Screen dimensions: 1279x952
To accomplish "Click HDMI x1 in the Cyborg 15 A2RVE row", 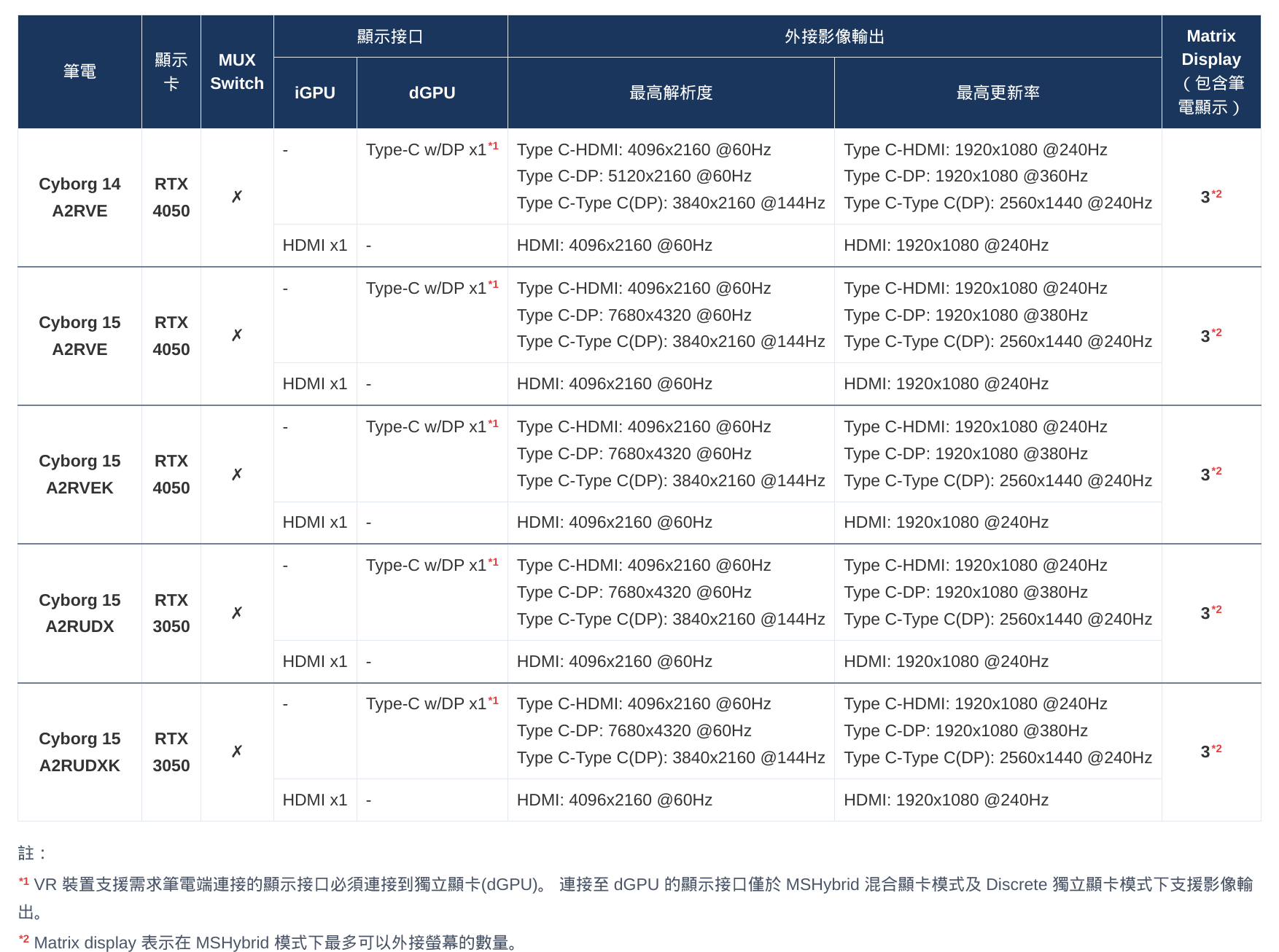I will tap(315, 383).
